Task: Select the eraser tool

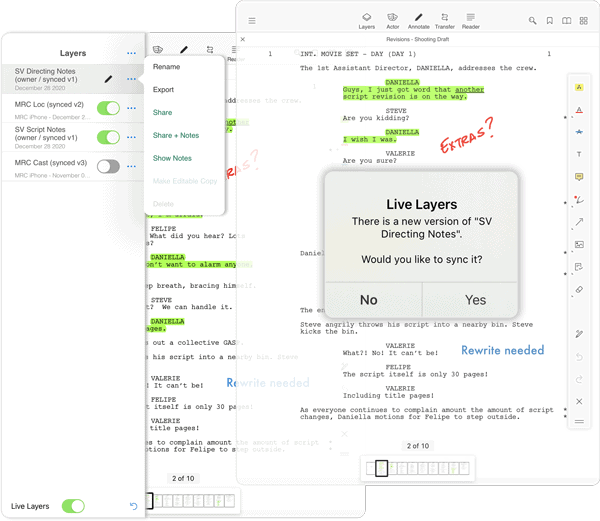Action: coord(579,290)
